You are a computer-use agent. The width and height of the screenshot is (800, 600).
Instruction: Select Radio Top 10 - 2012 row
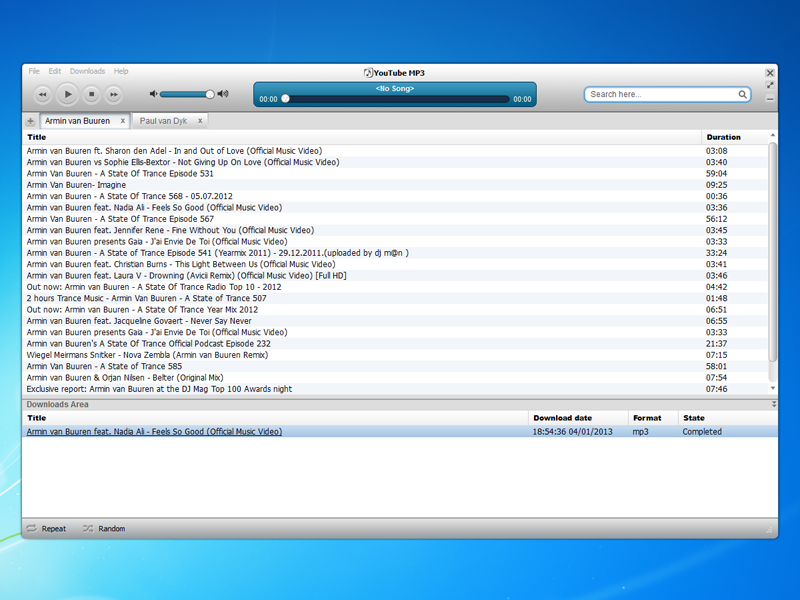point(395,287)
